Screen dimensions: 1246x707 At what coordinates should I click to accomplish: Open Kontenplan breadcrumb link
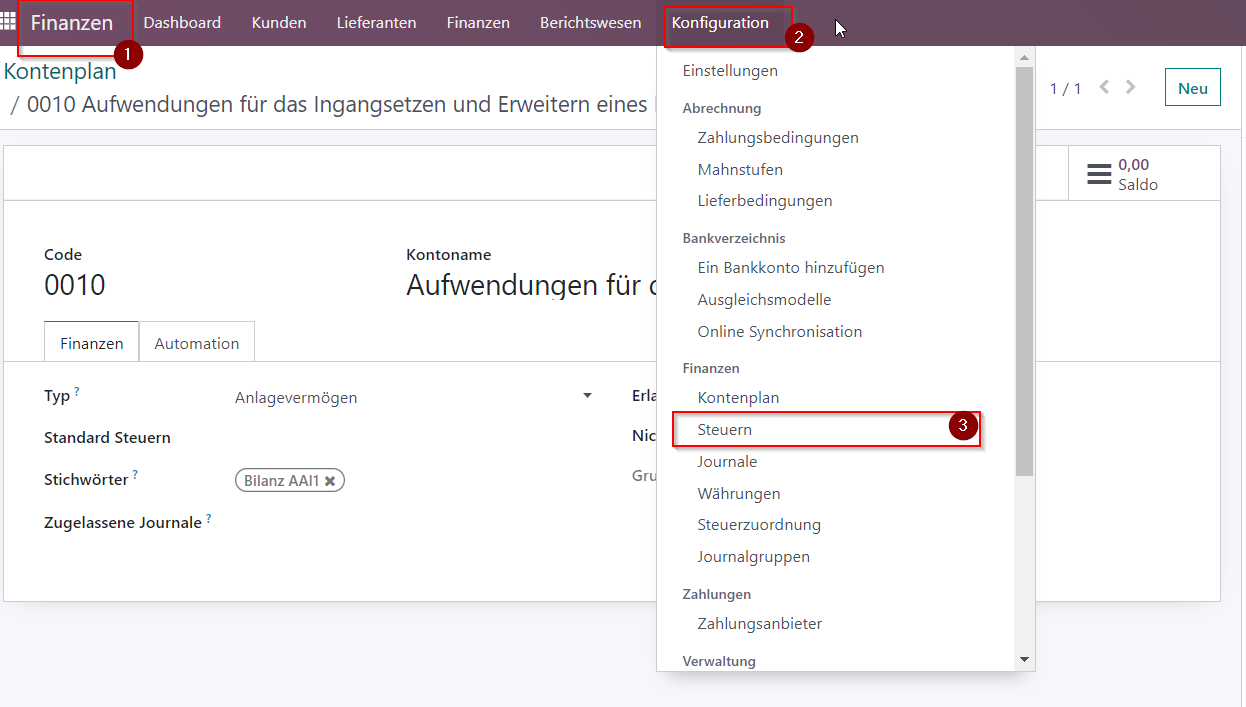tap(60, 72)
